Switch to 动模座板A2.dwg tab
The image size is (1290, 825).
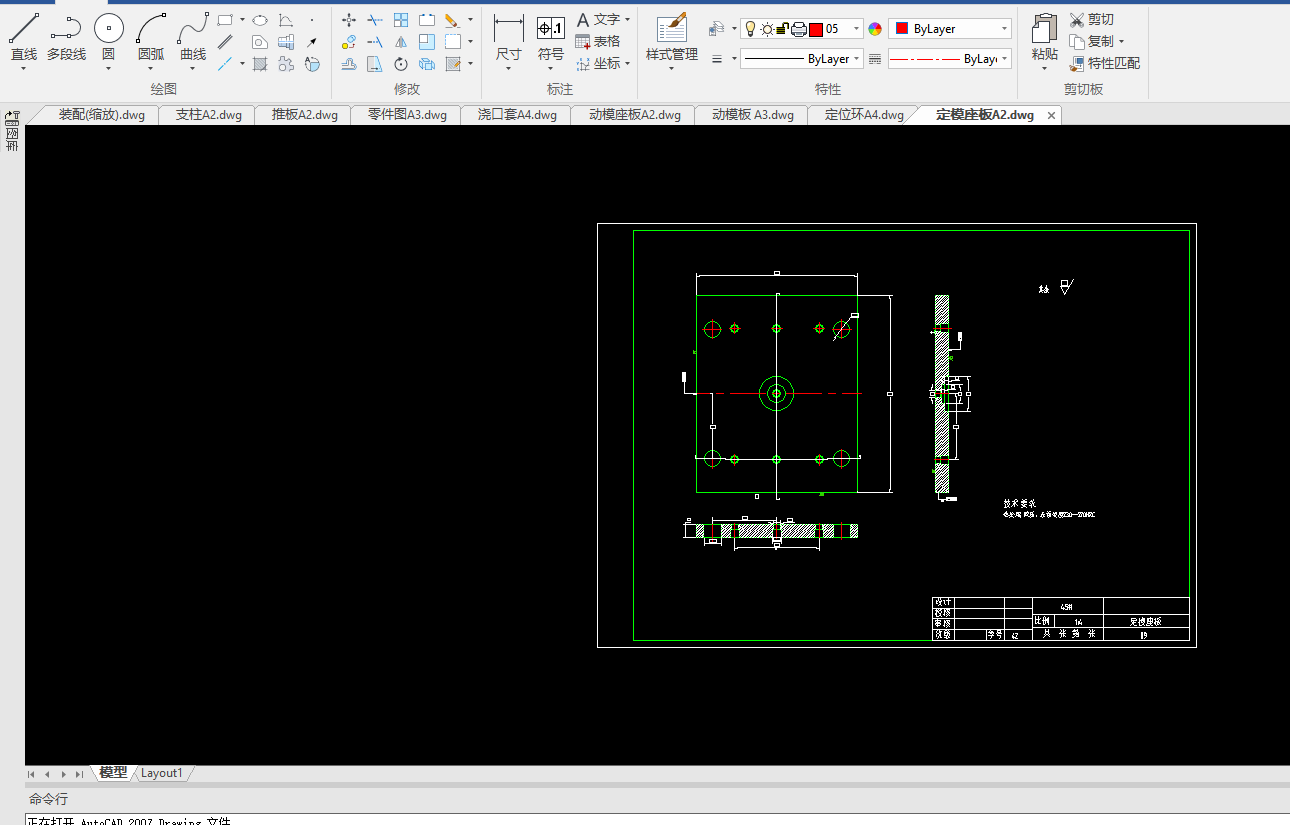pyautogui.click(x=634, y=115)
